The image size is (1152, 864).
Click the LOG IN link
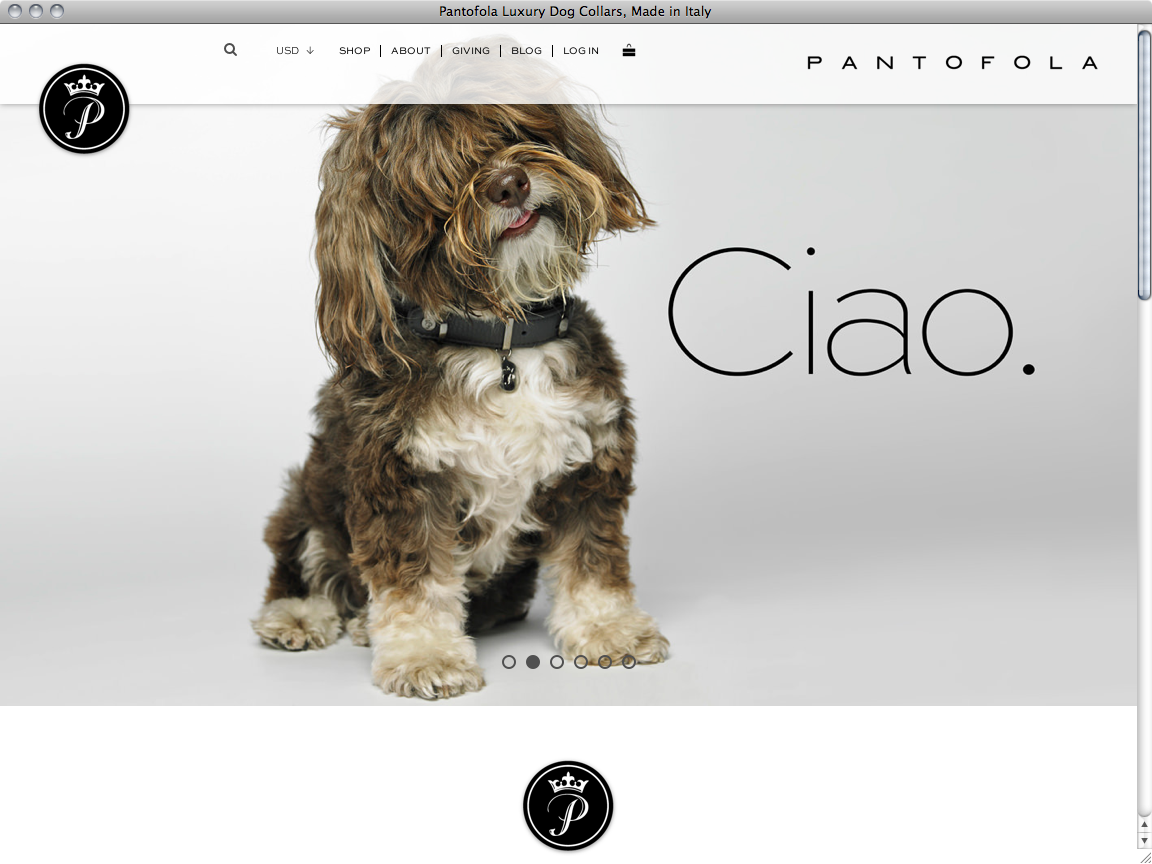click(581, 51)
